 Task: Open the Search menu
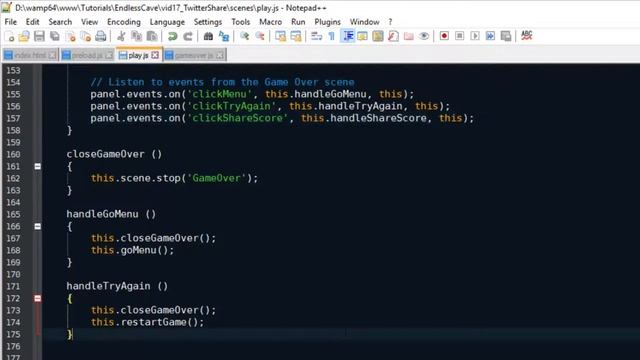point(60,22)
